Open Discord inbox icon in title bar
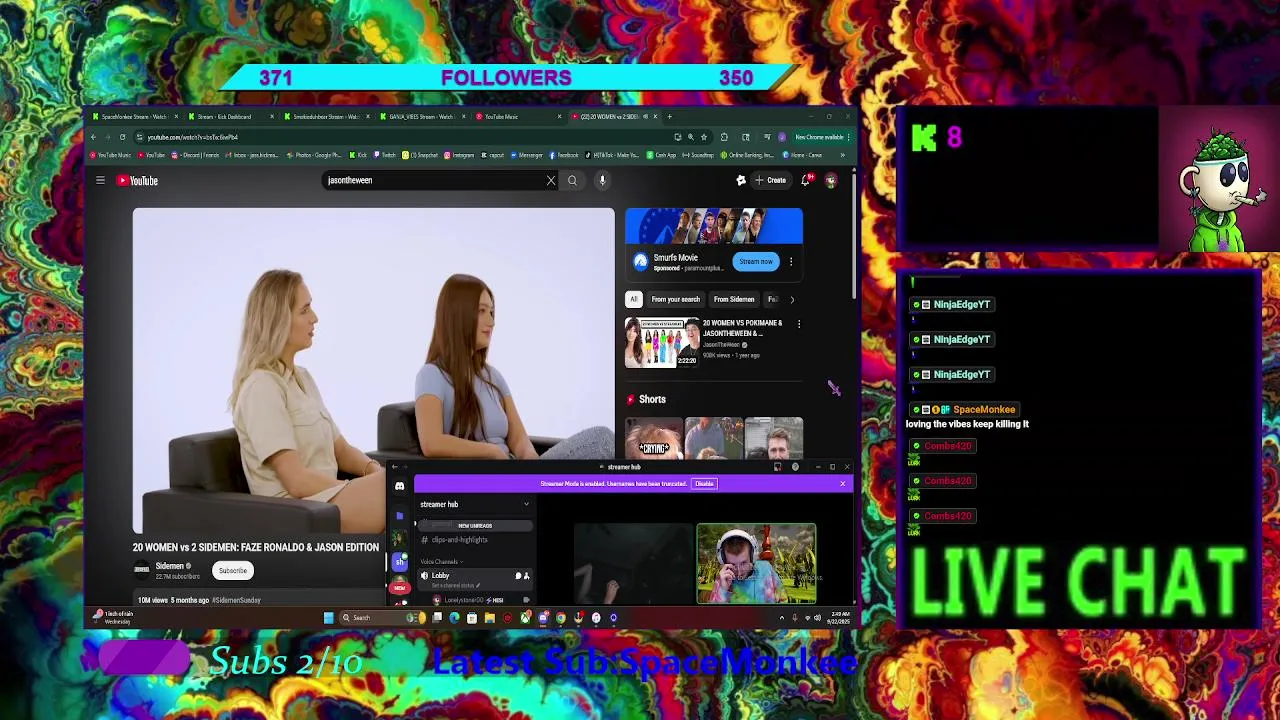The image size is (1280, 720). tap(778, 467)
